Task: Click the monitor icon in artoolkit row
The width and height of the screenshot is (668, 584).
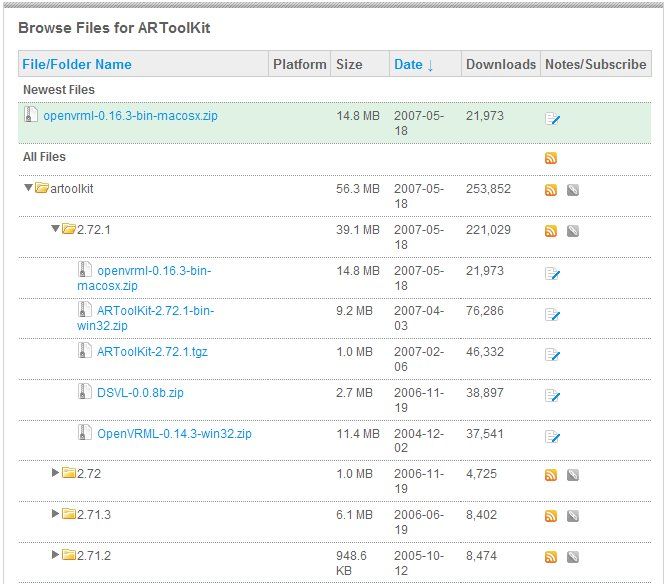Action: pos(573,190)
